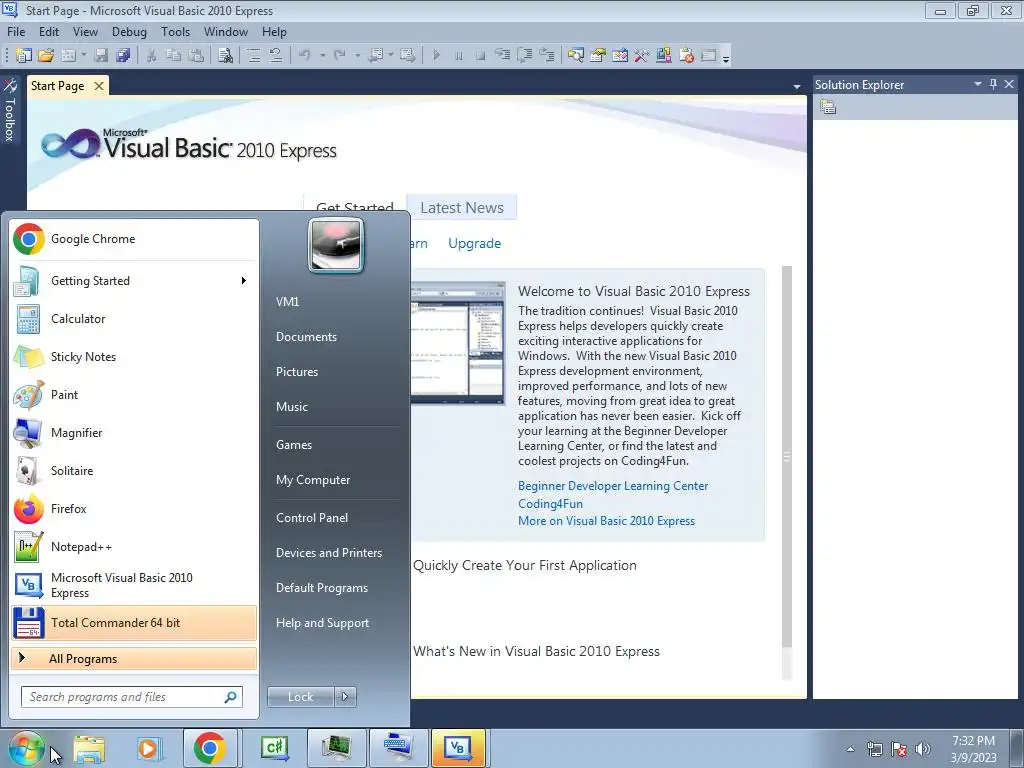Click the Save toolbar icon

click(101, 56)
